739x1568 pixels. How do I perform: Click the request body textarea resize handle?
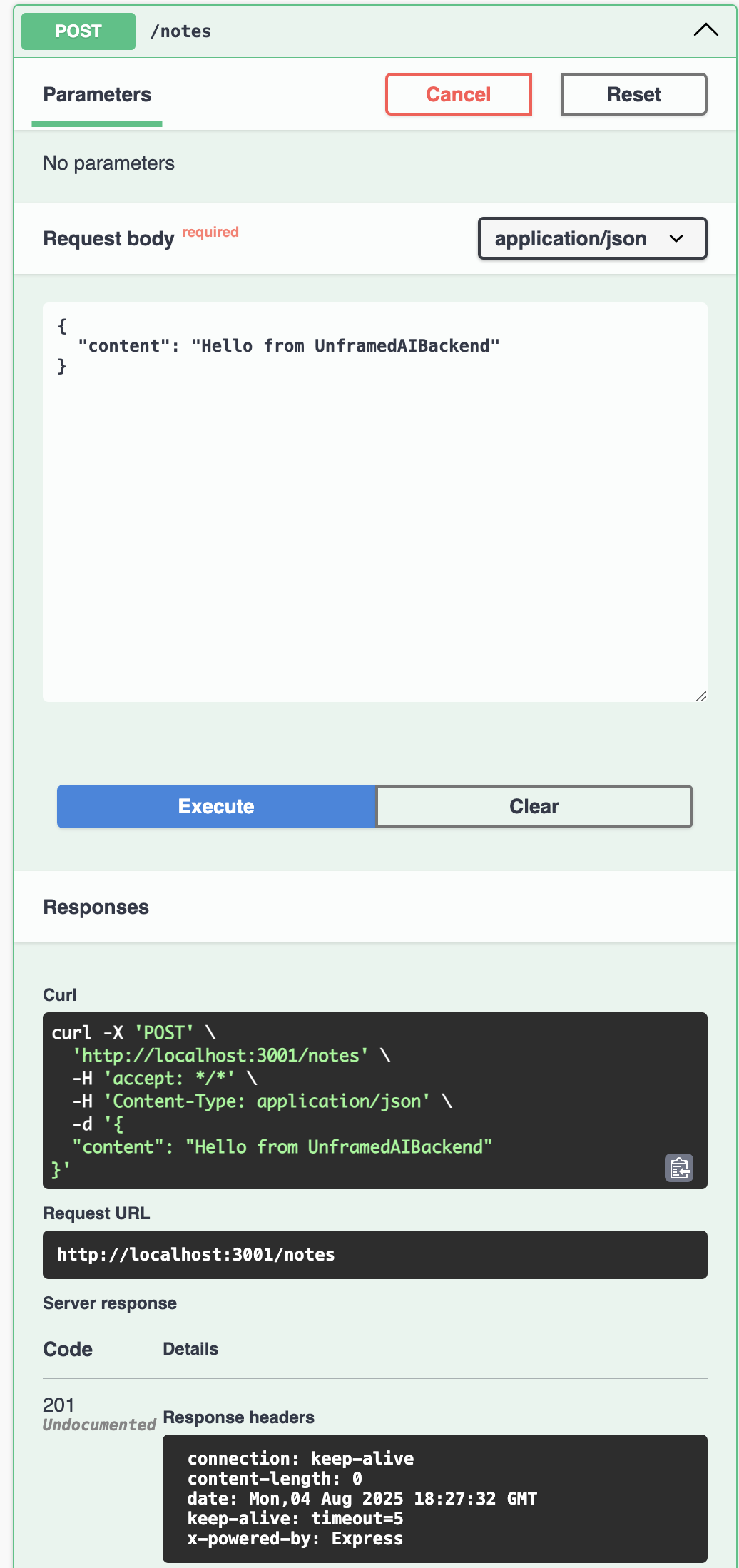[x=700, y=696]
